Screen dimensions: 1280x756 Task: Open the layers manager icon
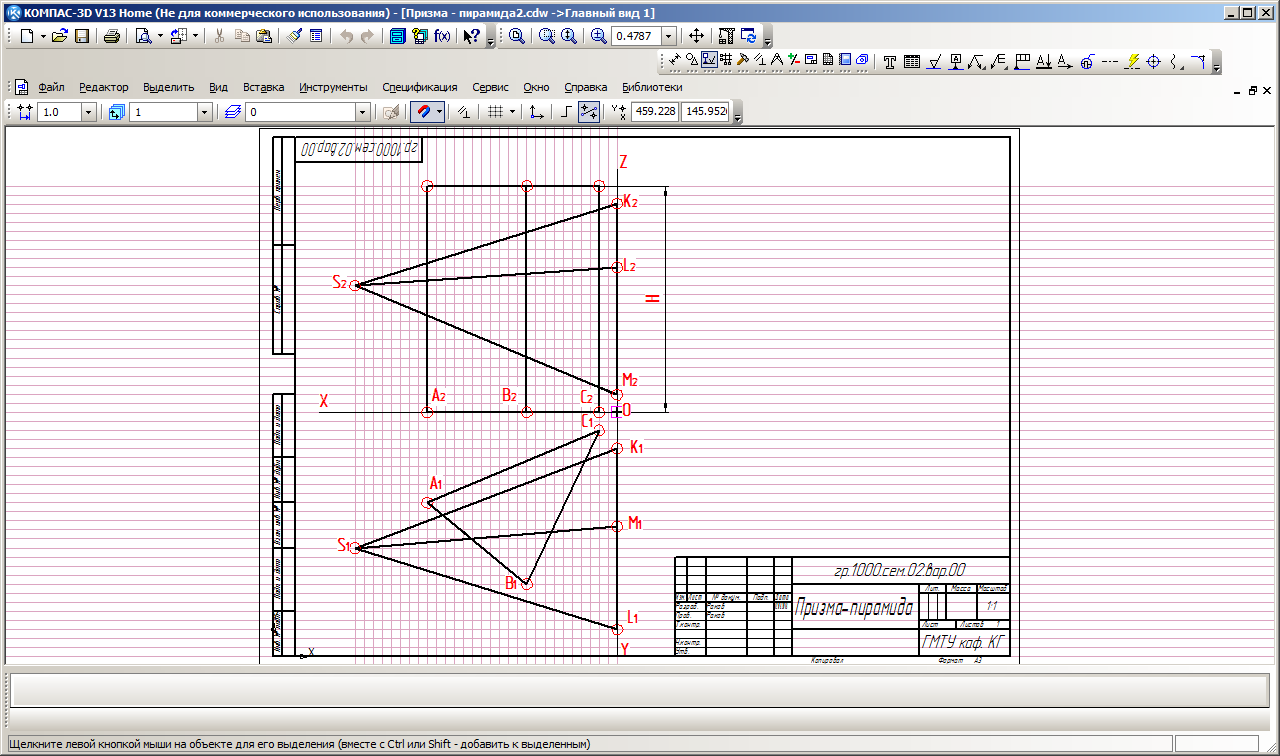233,112
